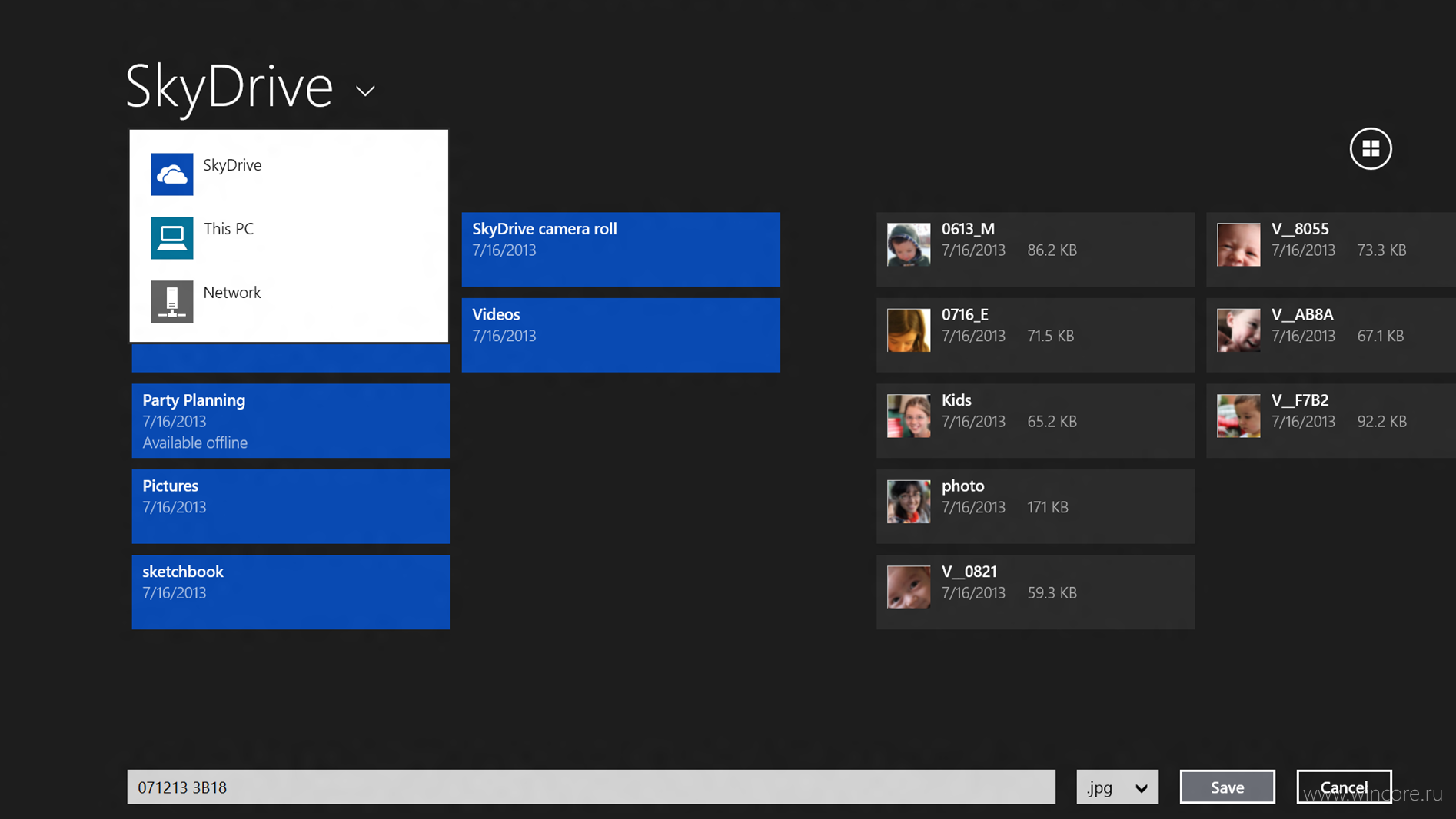Viewport: 1456px width, 819px height.
Task: Click the 67.1 KB size text
Action: tap(1380, 336)
